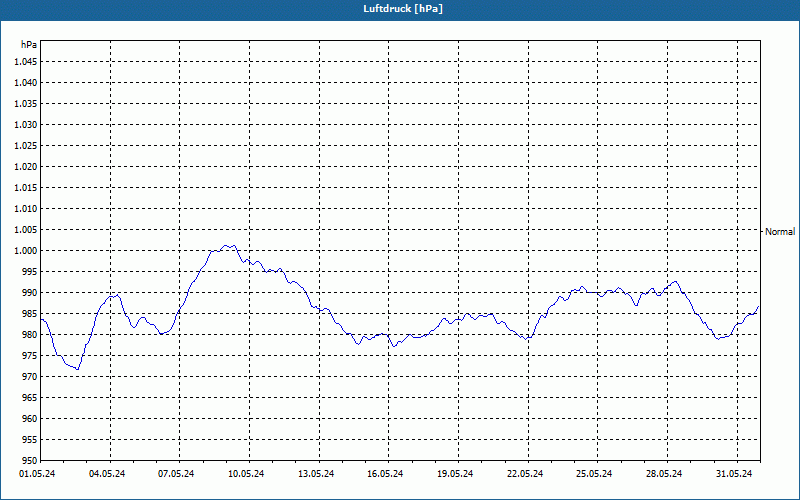
Task: Click the 01.05.24 date label
Action: [x=37, y=474]
